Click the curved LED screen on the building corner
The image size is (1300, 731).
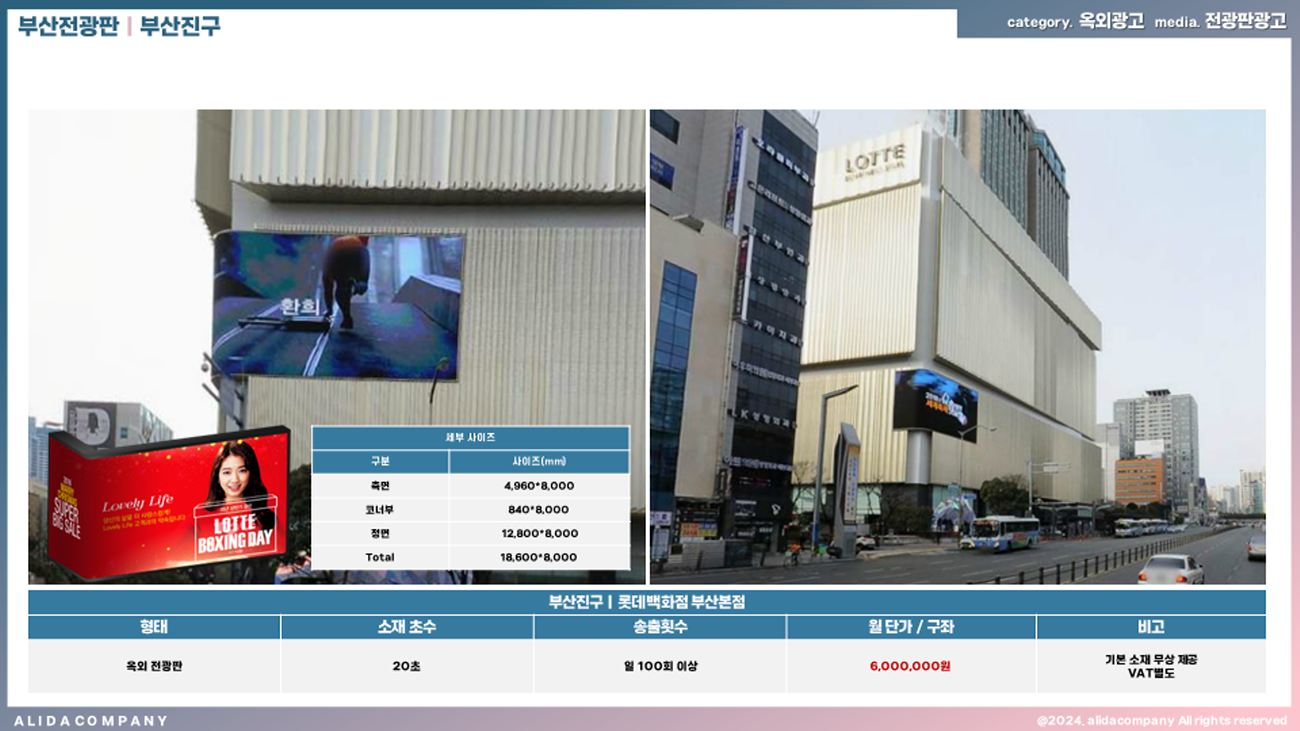(935, 403)
